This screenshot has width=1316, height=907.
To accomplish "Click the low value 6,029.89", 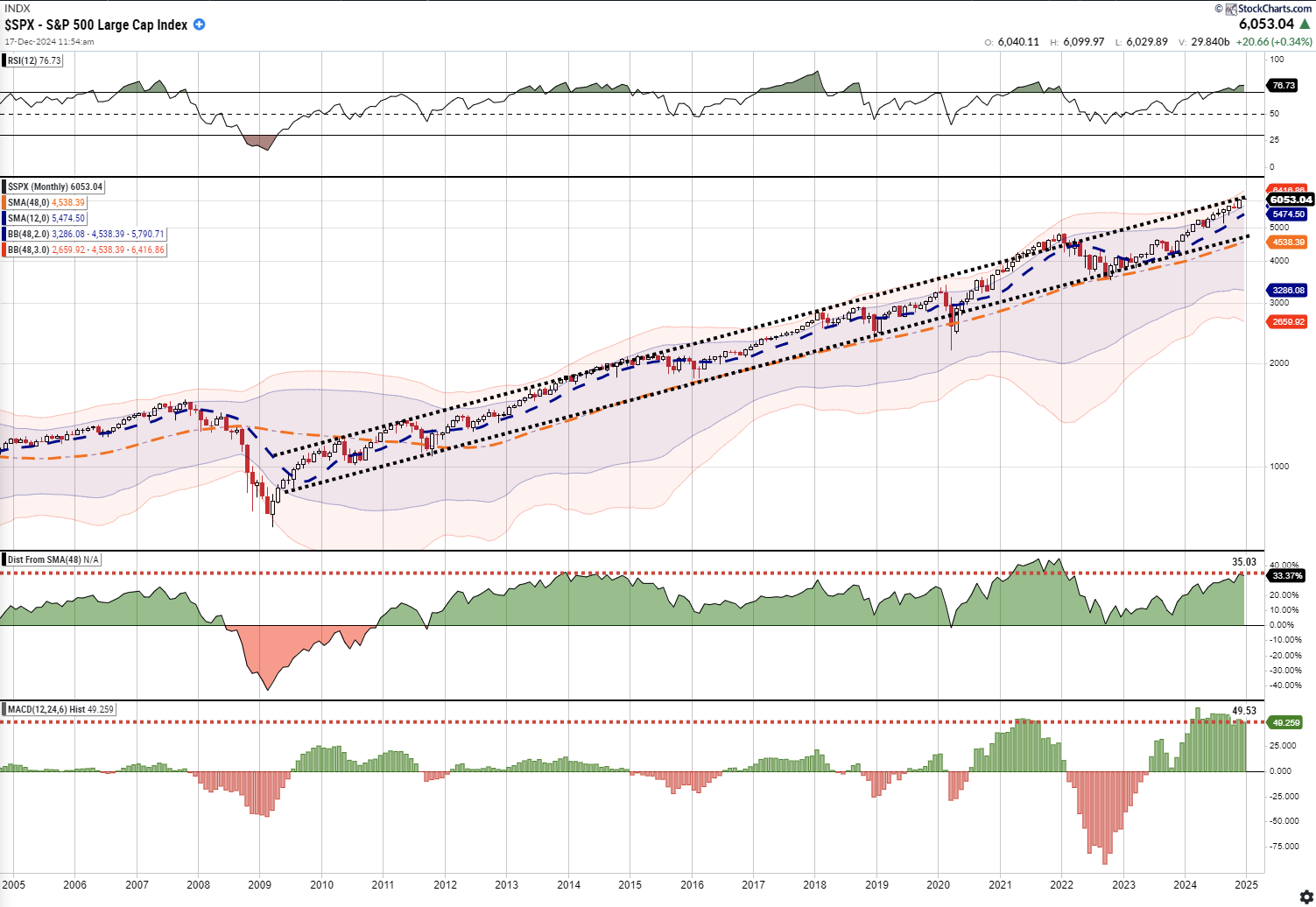I will tap(1147, 42).
